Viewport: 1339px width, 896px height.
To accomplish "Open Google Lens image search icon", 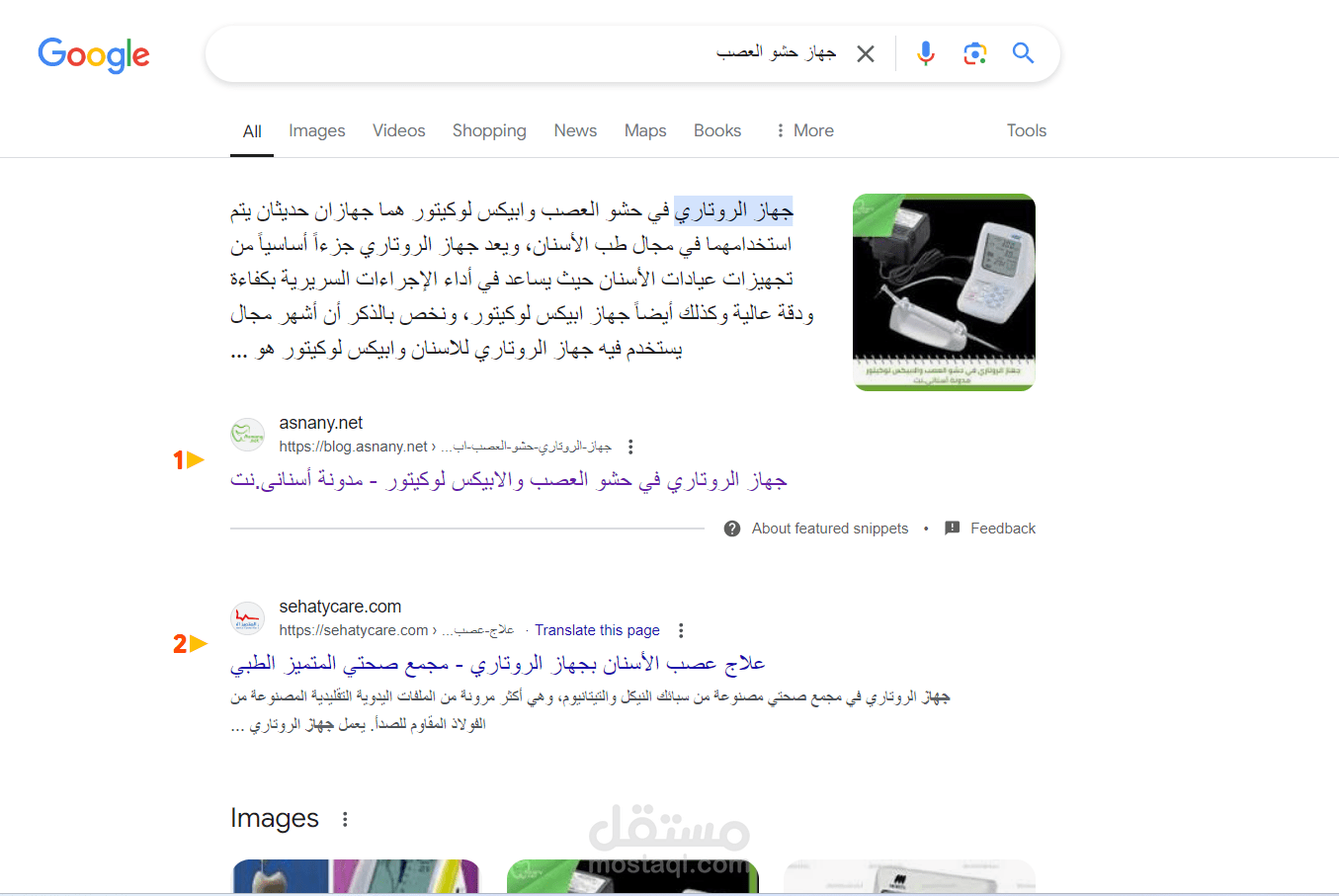I will [x=974, y=53].
